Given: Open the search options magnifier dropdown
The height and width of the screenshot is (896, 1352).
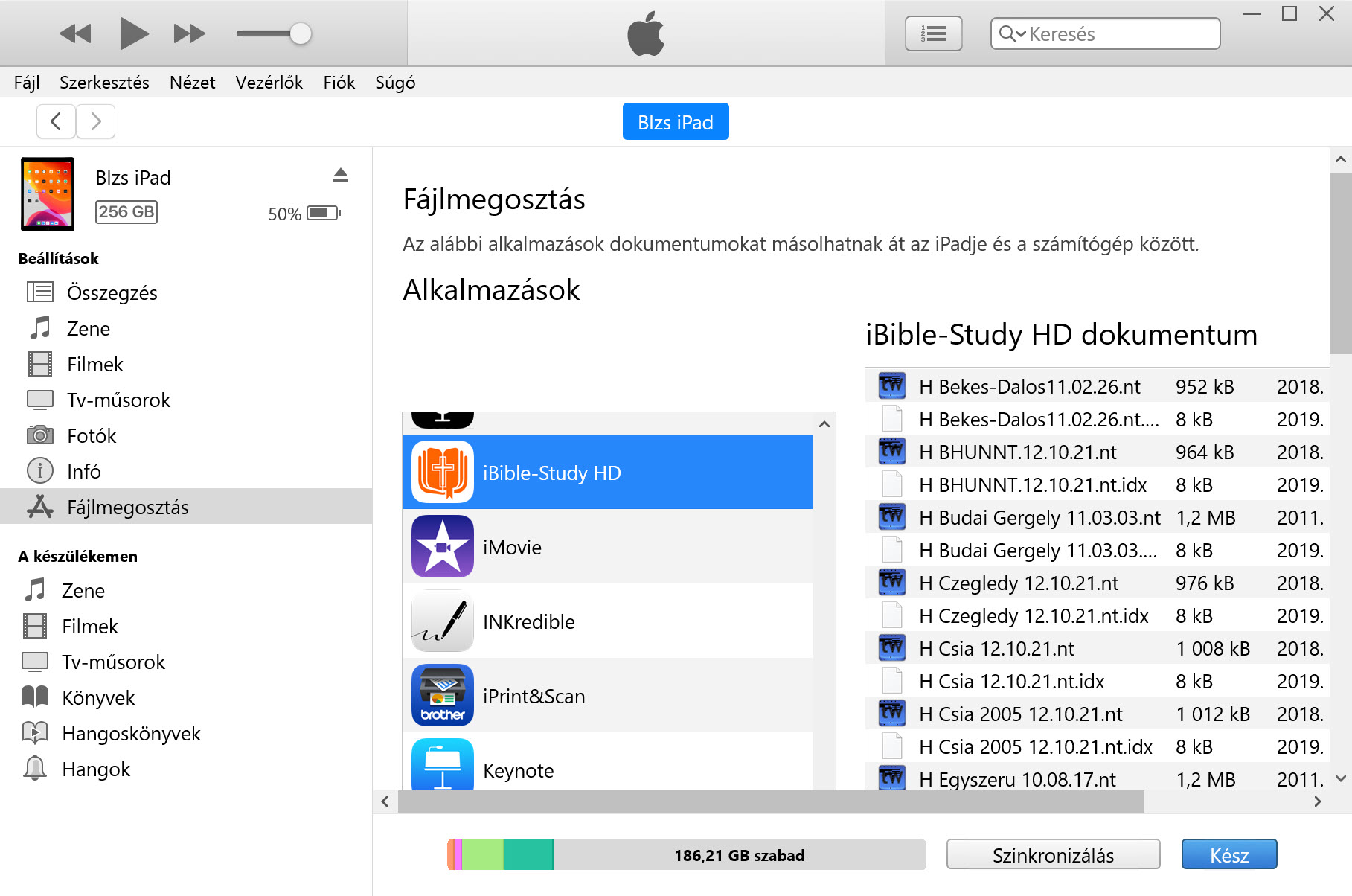Looking at the screenshot, I should 1012,33.
